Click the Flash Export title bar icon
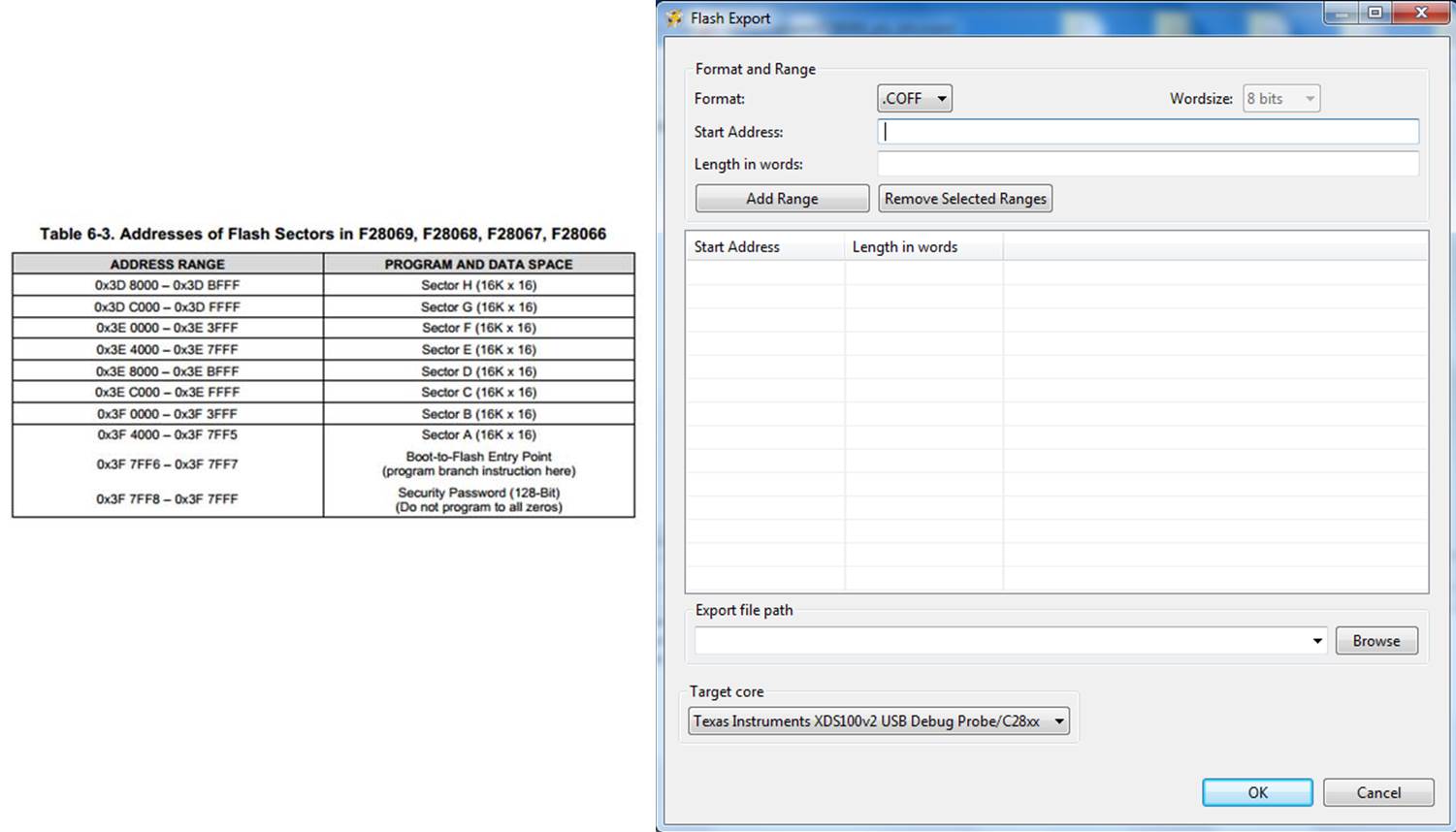This screenshot has height=832, width=1456. tap(675, 18)
